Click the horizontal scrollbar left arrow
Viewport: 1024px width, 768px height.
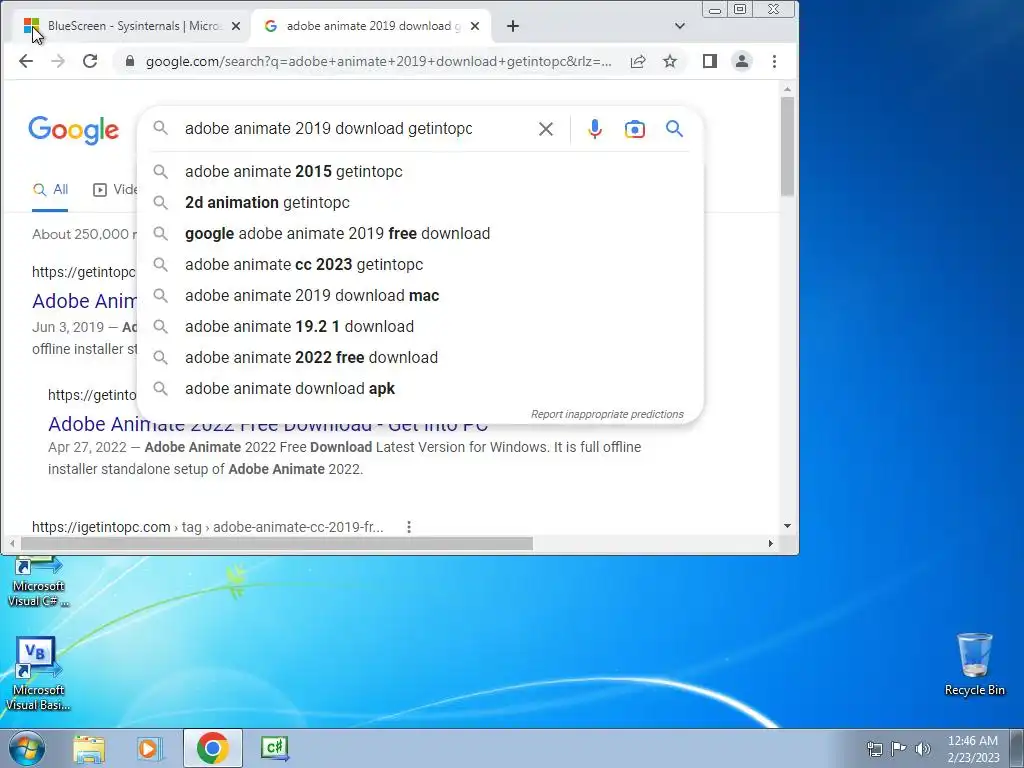[12, 543]
